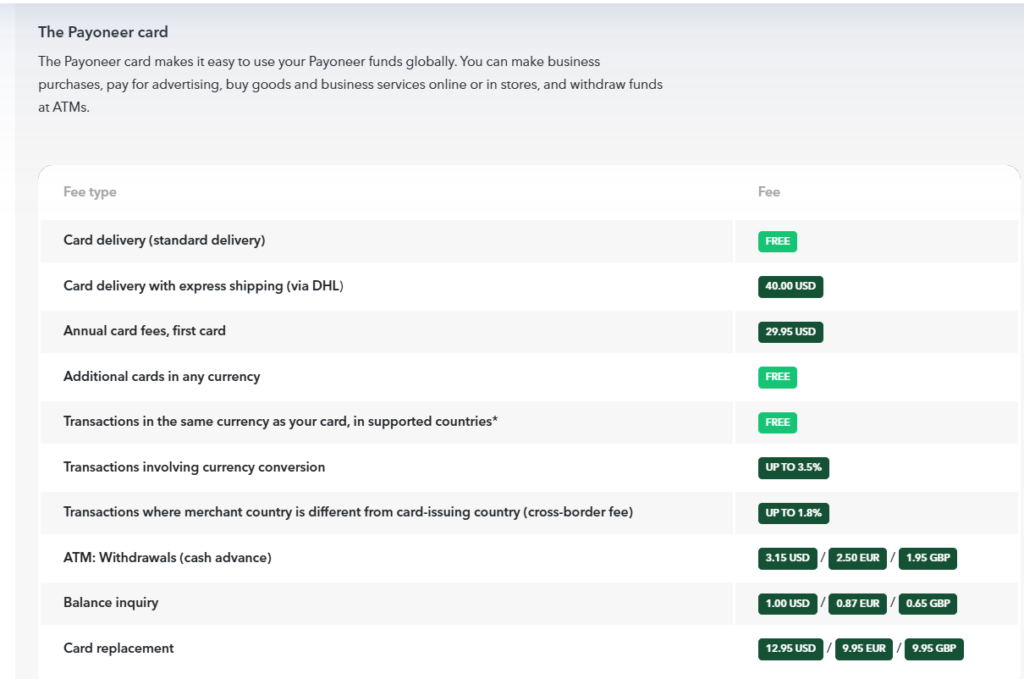Click the 9.95 GBP card replacement badge
This screenshot has width=1024, height=679.
934,649
